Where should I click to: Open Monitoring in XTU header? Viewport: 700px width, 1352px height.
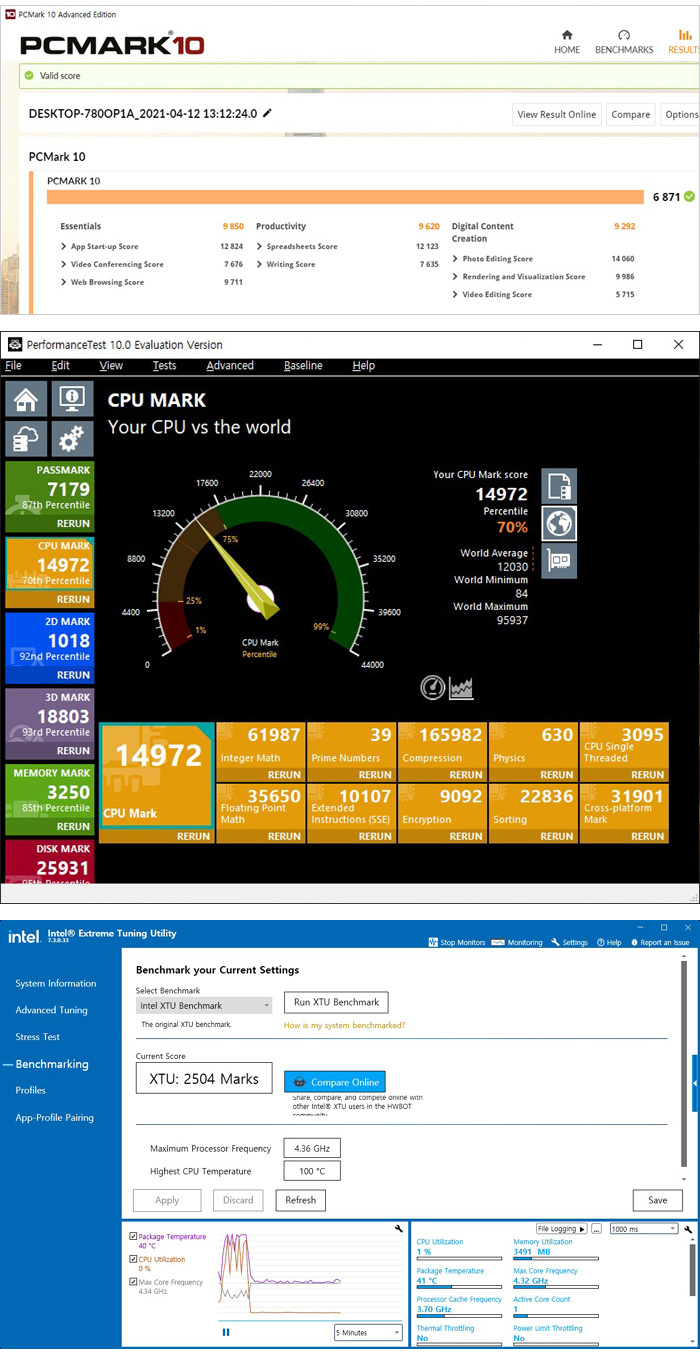point(519,942)
